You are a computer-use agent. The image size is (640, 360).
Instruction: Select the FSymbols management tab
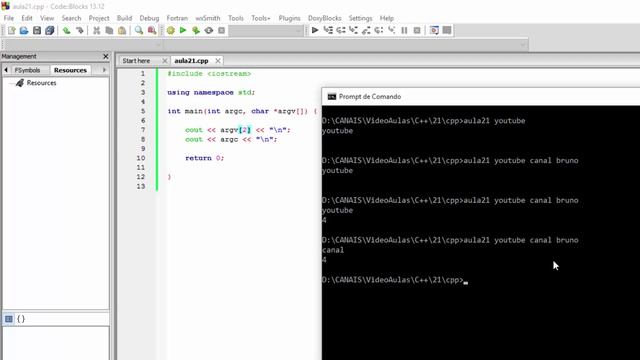(27, 70)
